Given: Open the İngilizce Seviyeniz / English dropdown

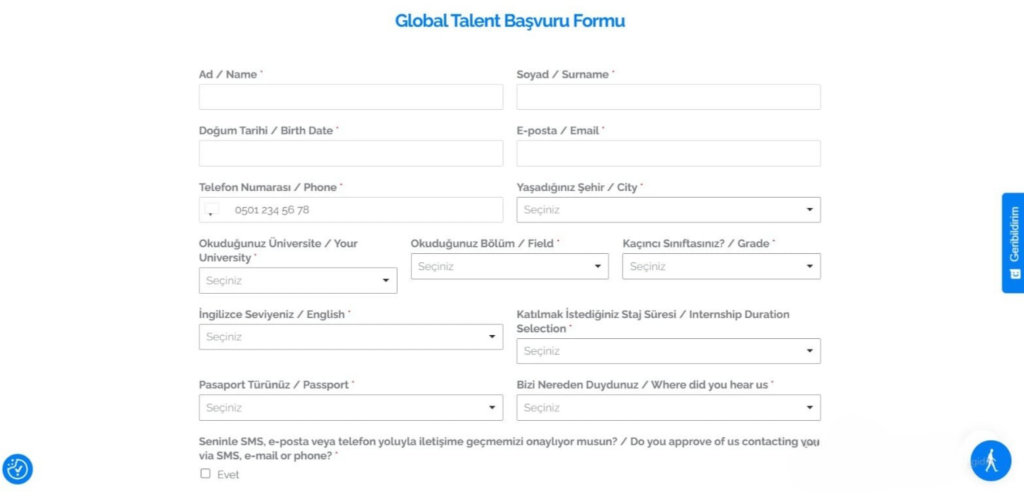Looking at the screenshot, I should pos(351,337).
